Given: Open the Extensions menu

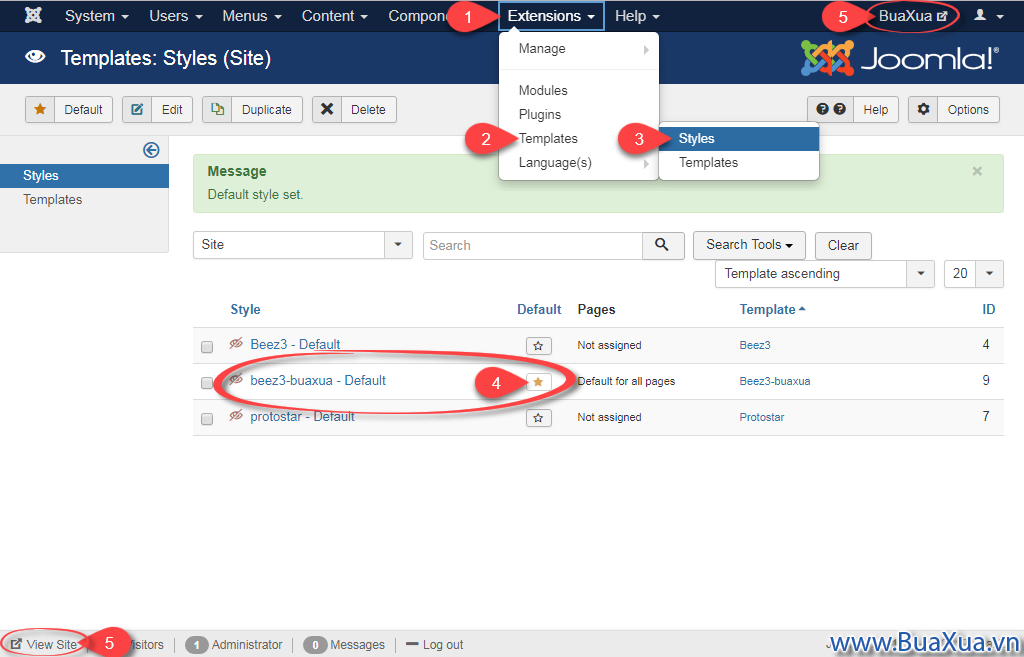Looking at the screenshot, I should 551,16.
